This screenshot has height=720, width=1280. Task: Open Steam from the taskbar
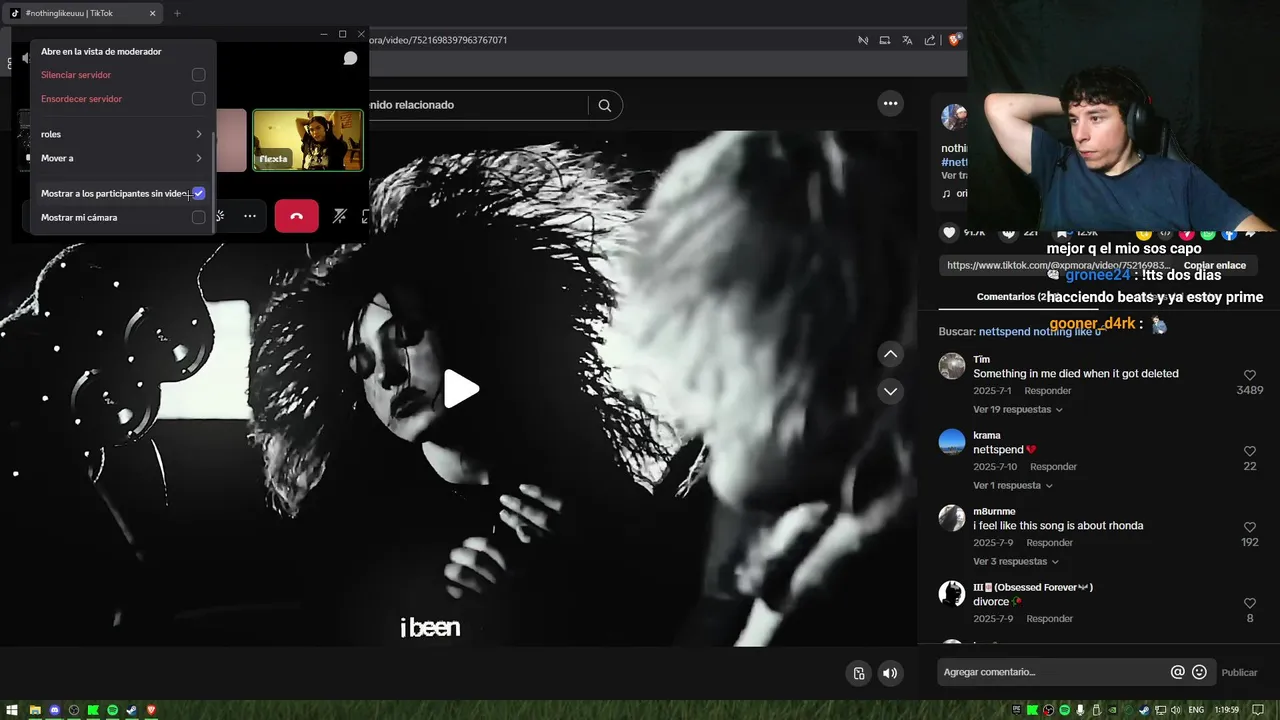click(132, 710)
